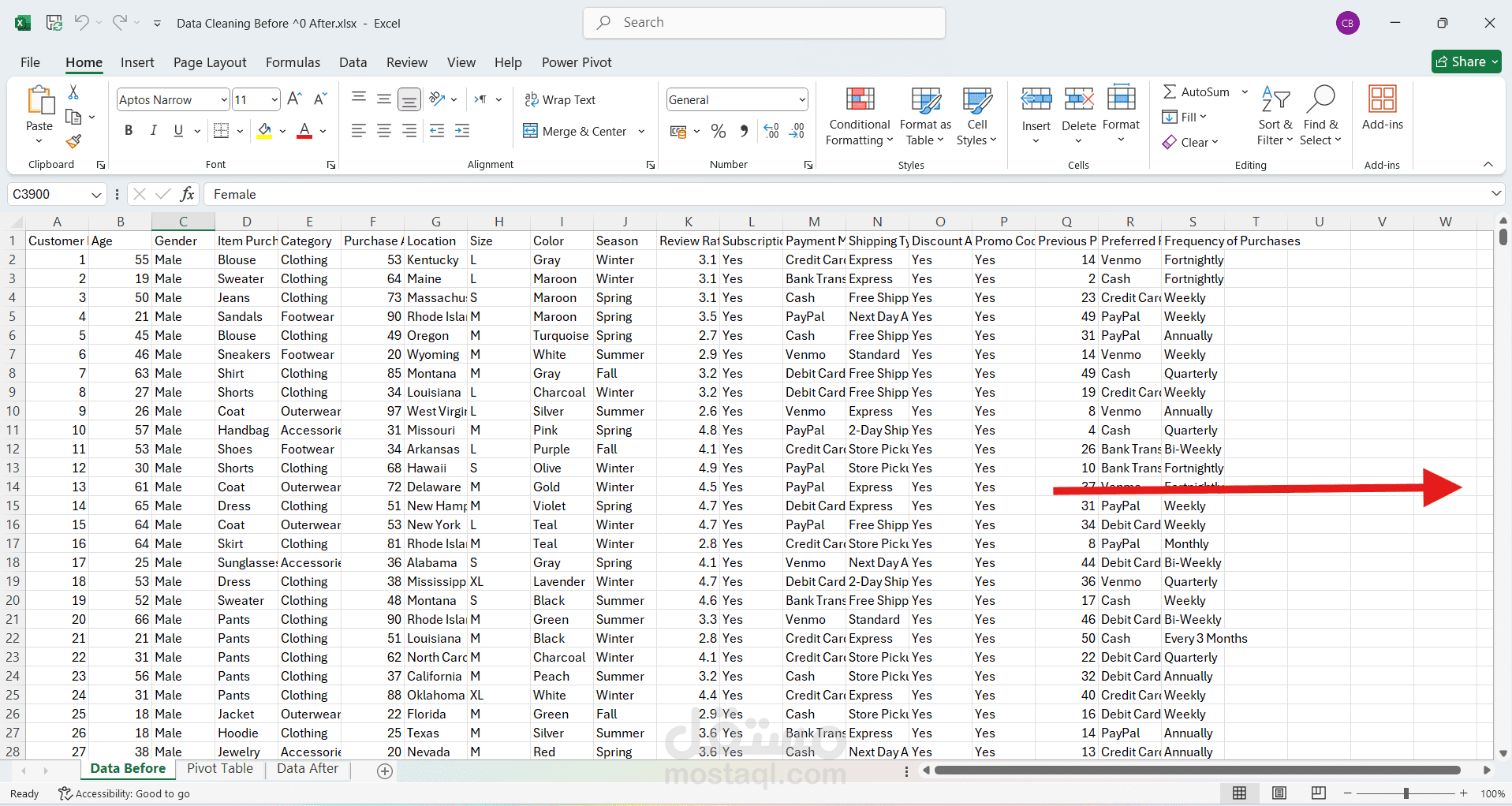Click the Fill button in Editing

coord(1184,117)
